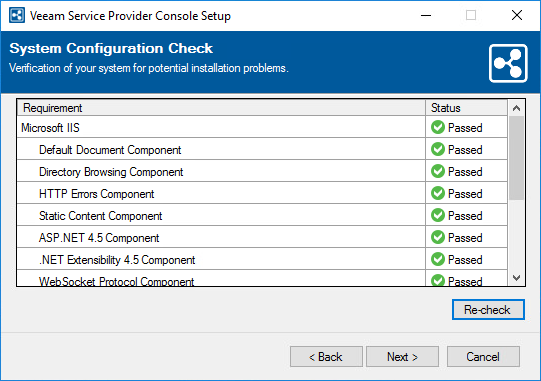Proceed with the Next button
This screenshot has width=541, height=381.
(402, 356)
